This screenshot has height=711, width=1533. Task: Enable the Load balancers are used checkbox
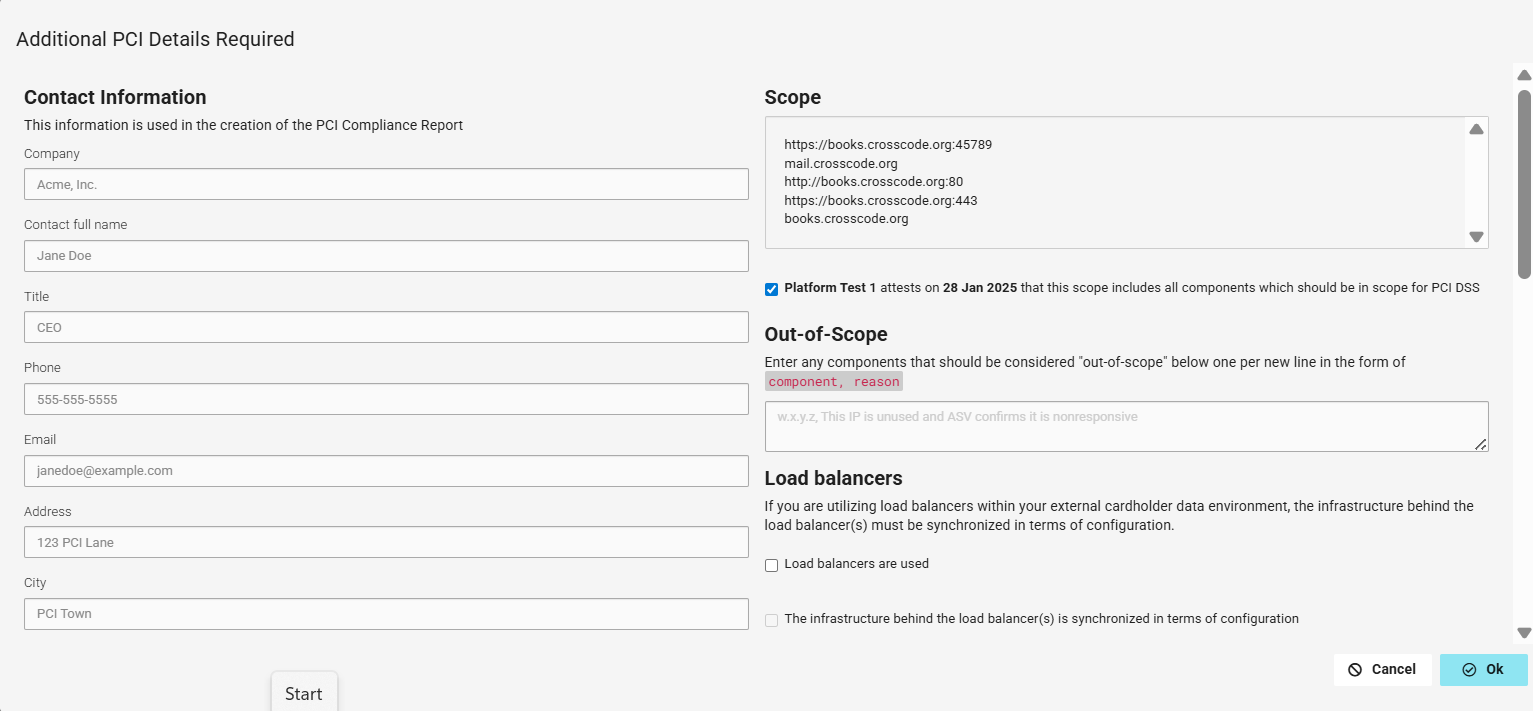click(771, 565)
